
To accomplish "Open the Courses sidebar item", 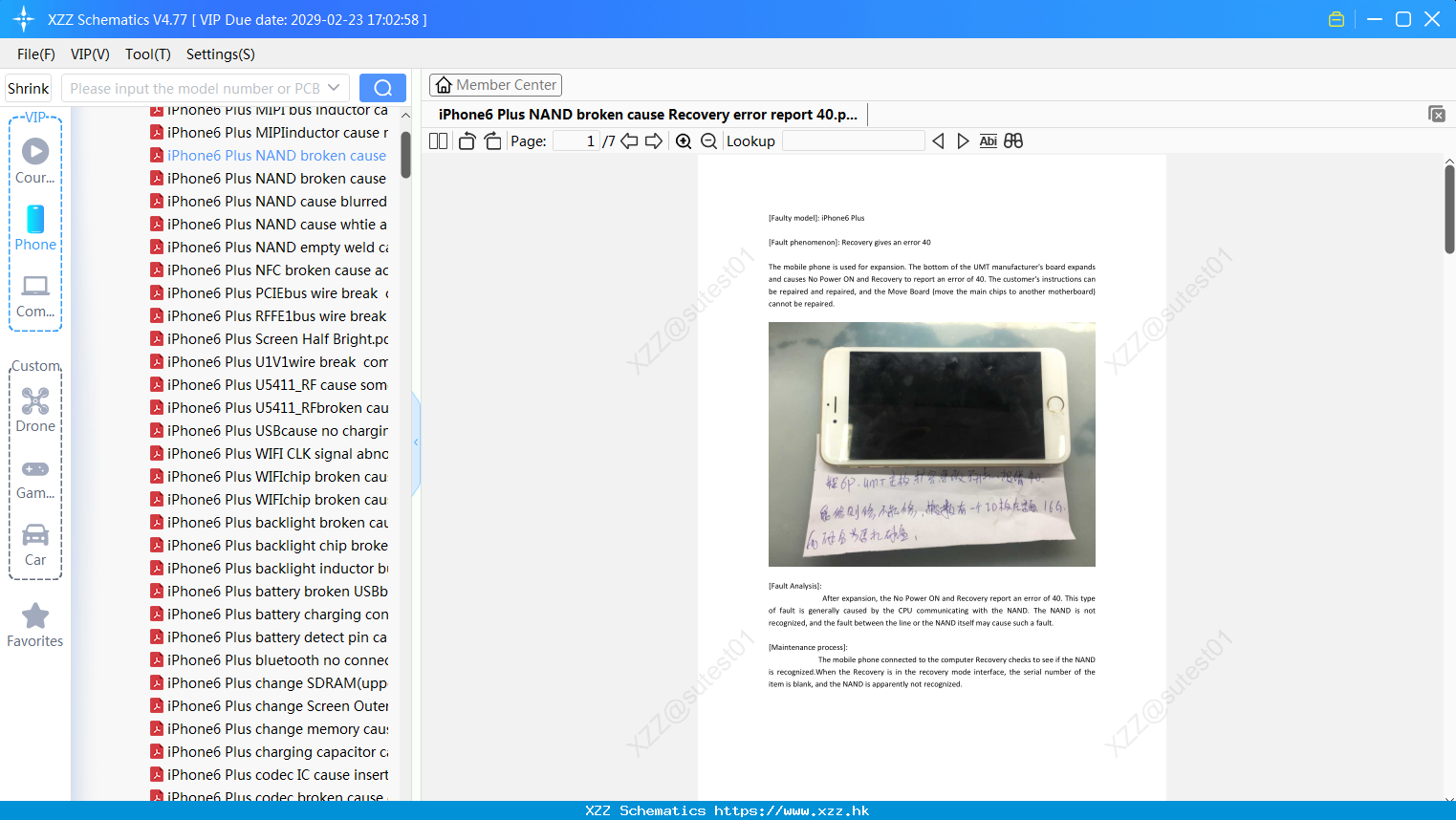I will (x=35, y=162).
